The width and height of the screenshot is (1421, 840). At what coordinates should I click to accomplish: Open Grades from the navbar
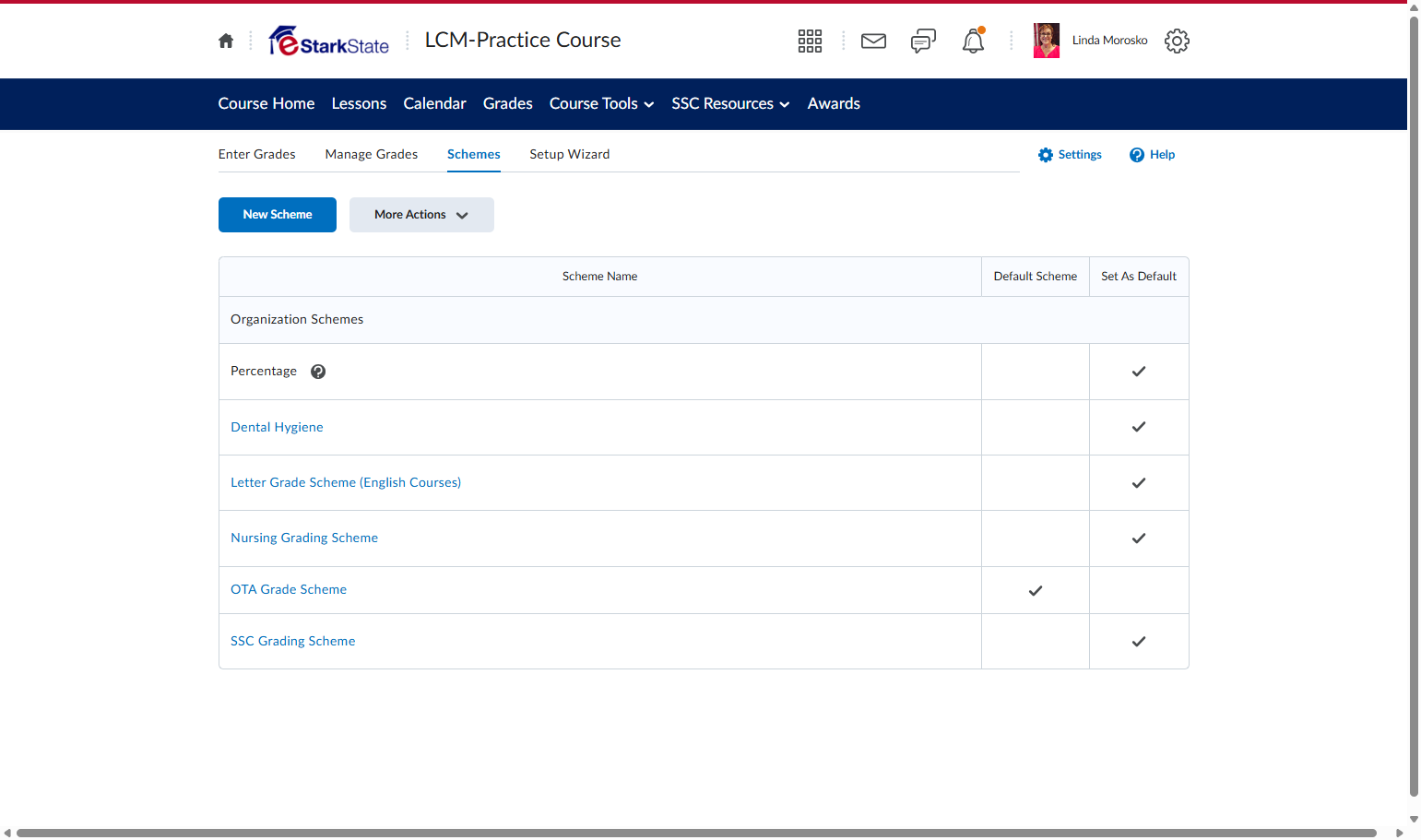click(x=508, y=104)
